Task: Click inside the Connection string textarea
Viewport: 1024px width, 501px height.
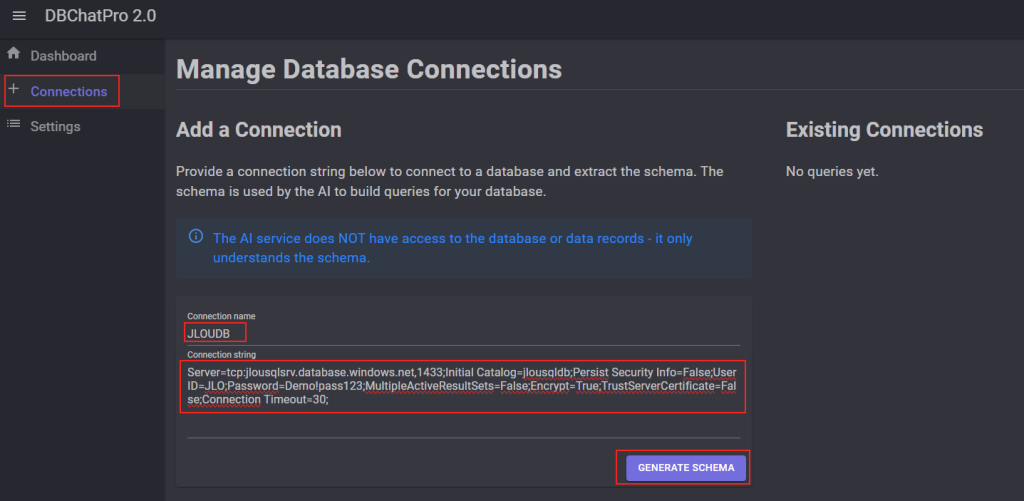Action: coord(464,386)
